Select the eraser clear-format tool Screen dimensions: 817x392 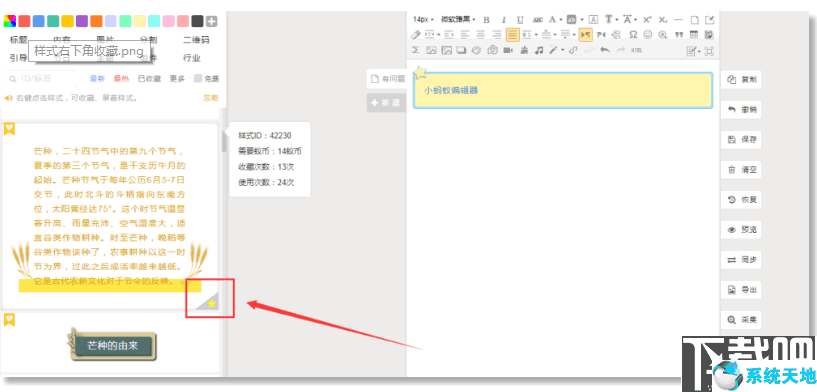point(415,35)
